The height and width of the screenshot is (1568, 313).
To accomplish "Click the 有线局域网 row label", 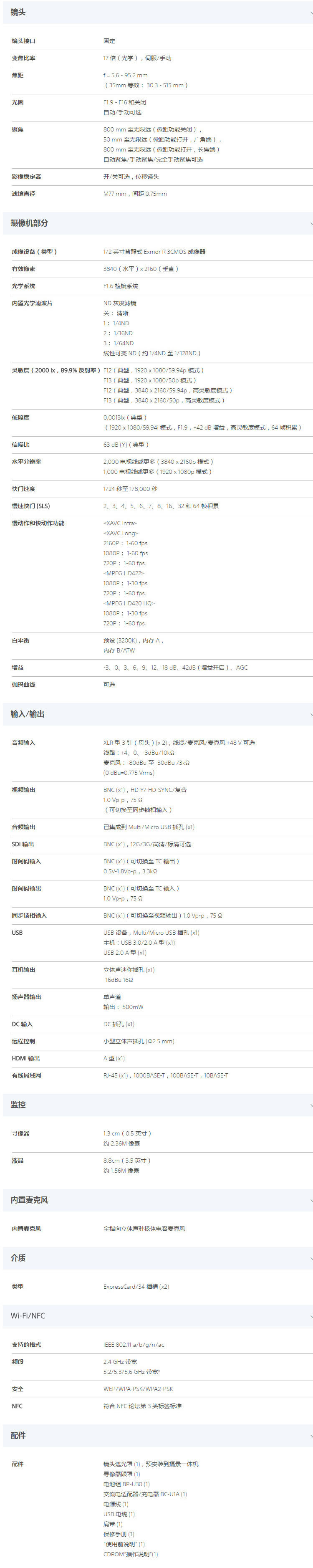I will point(26,1075).
